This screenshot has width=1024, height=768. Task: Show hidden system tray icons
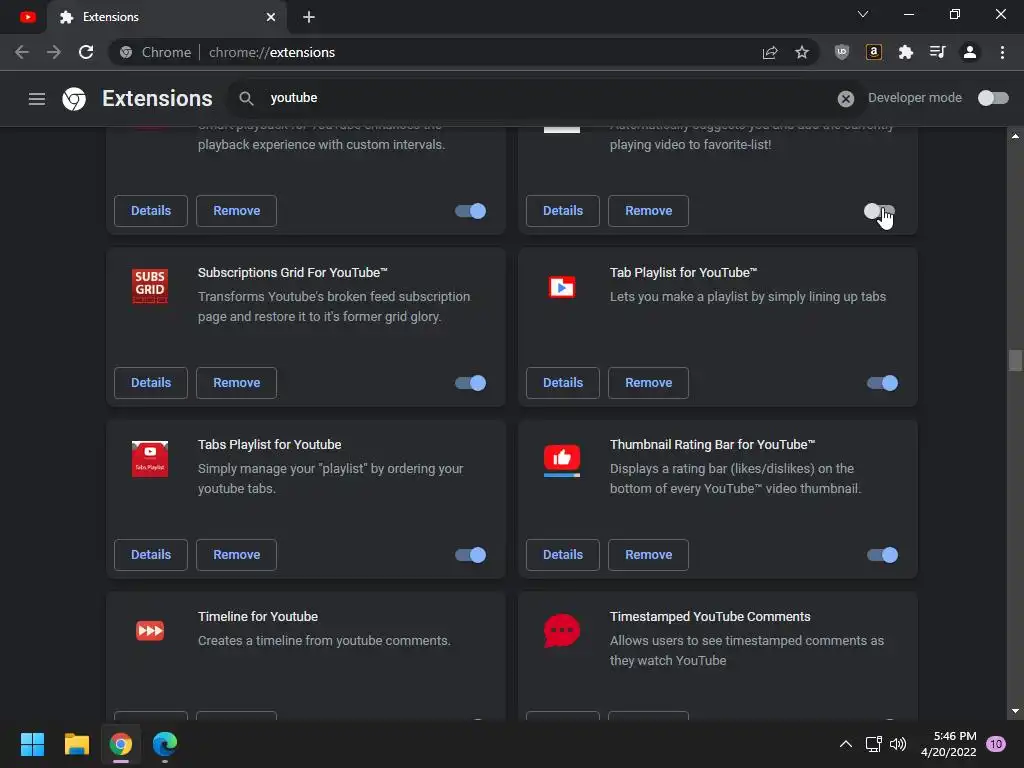coord(845,744)
